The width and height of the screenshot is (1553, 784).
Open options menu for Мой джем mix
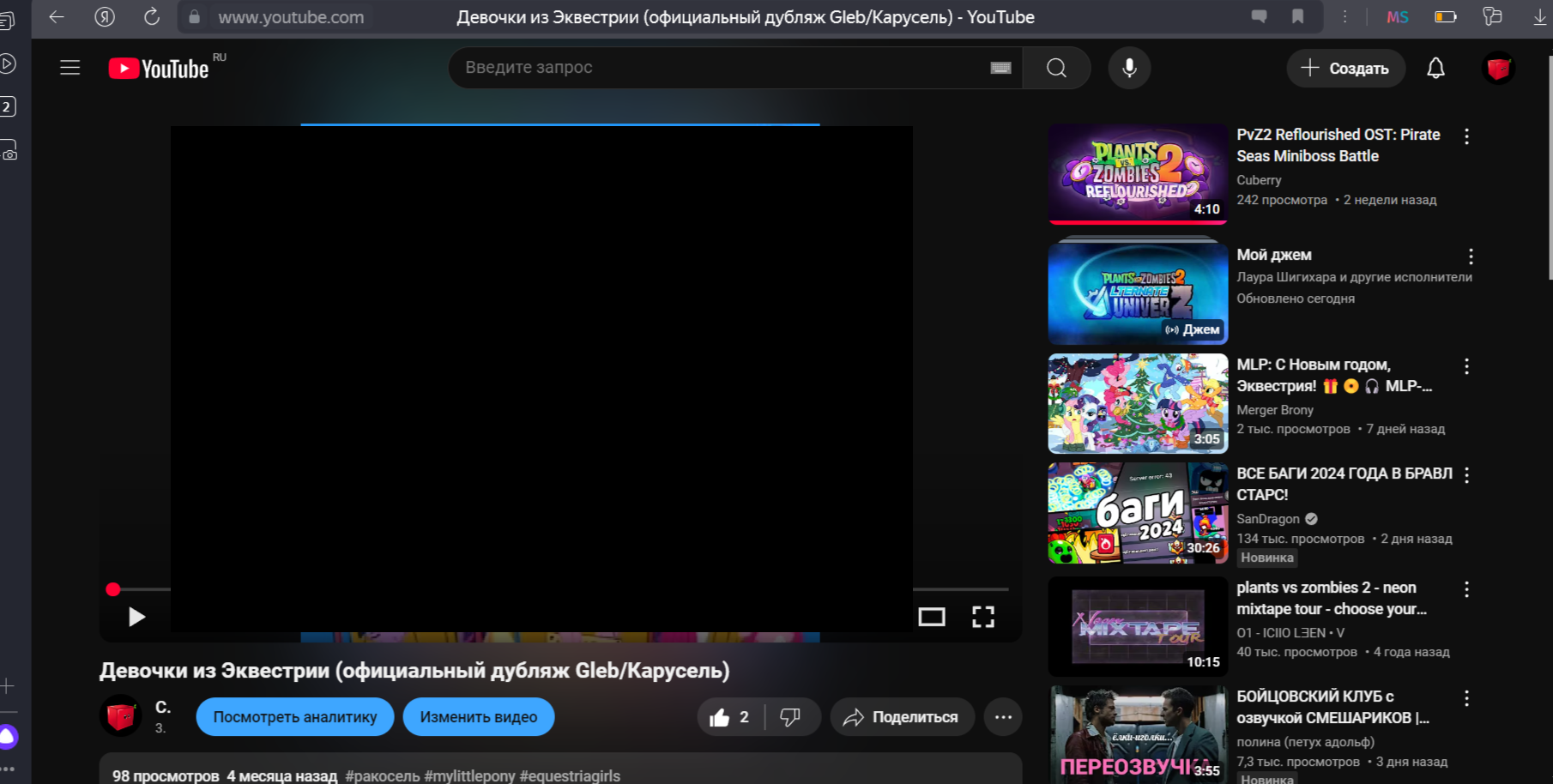tap(1470, 256)
